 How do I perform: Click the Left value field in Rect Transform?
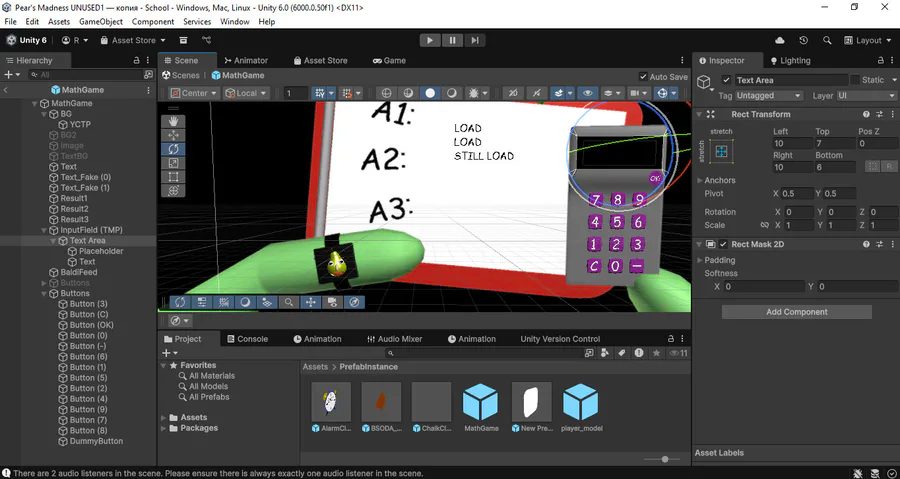792,143
